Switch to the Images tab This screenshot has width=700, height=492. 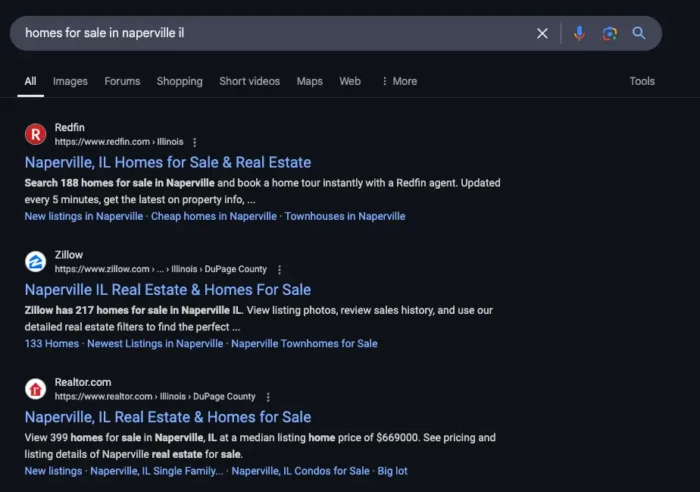pyautogui.click(x=70, y=81)
